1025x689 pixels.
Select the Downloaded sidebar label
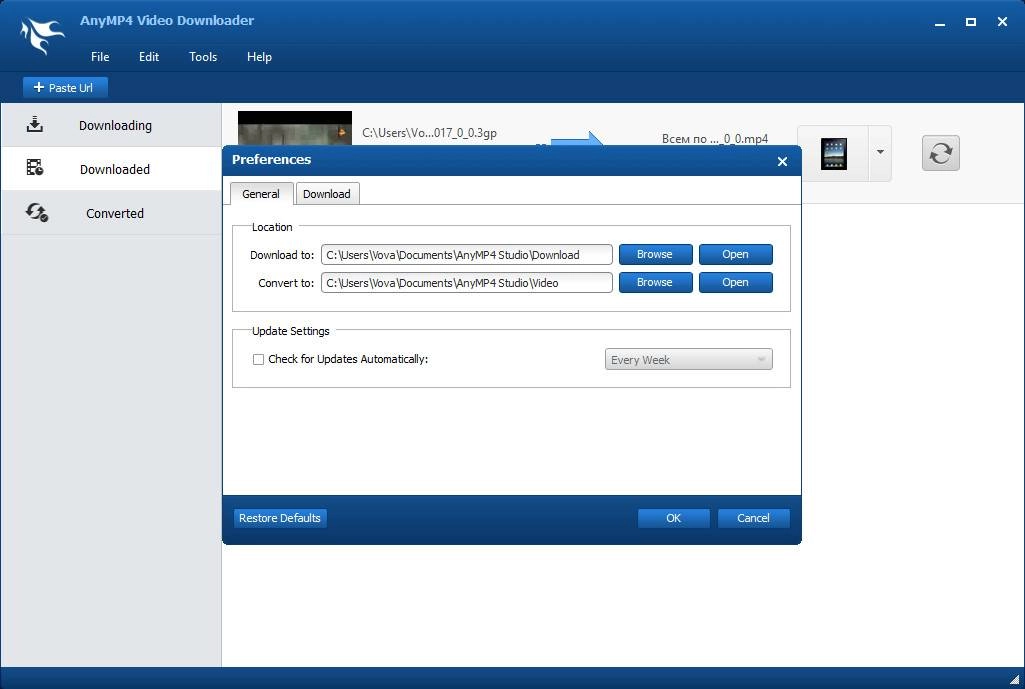pos(114,169)
